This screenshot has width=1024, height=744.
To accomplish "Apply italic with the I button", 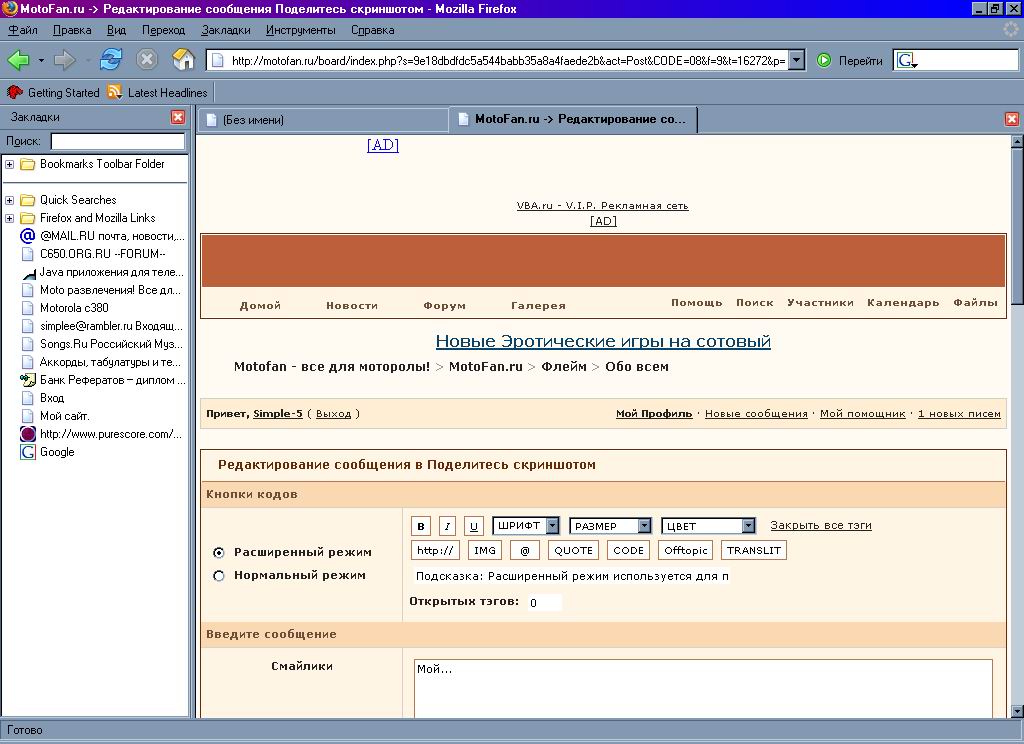I will point(447,526).
